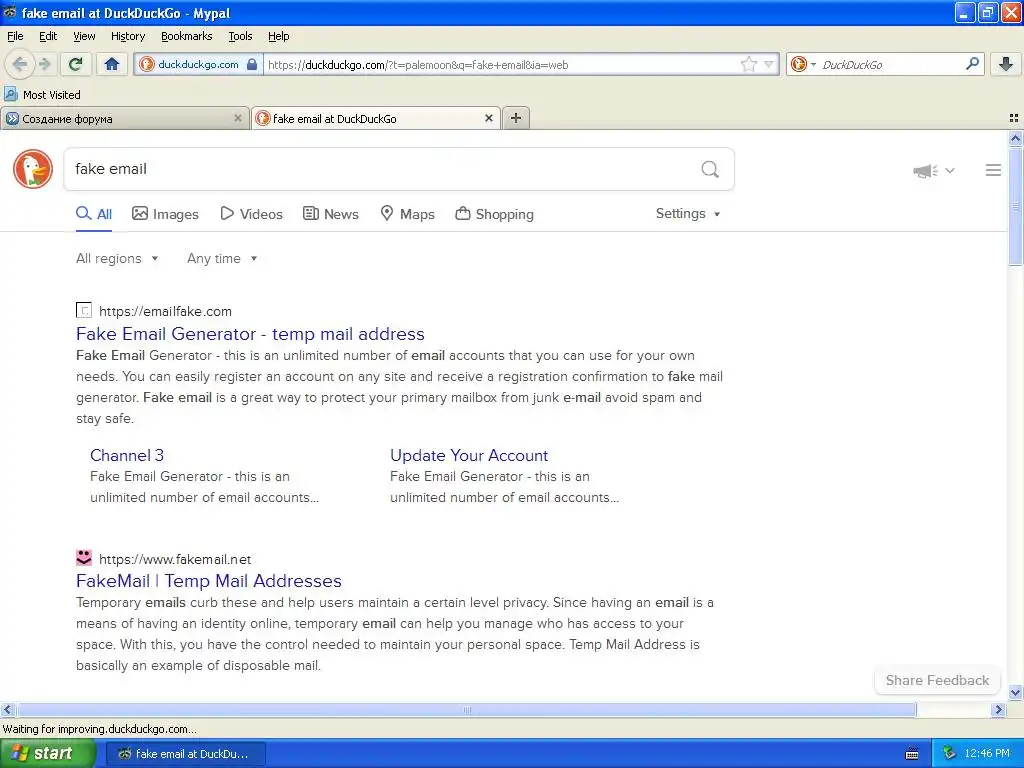This screenshot has width=1024, height=768.
Task: Open Fake Email Generator - temp mail address
Action: (x=250, y=334)
